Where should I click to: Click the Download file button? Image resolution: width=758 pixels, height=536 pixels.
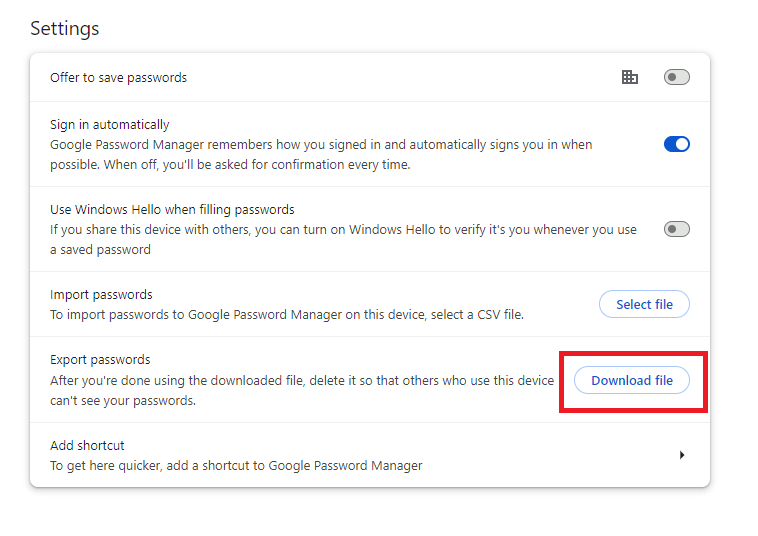point(632,380)
